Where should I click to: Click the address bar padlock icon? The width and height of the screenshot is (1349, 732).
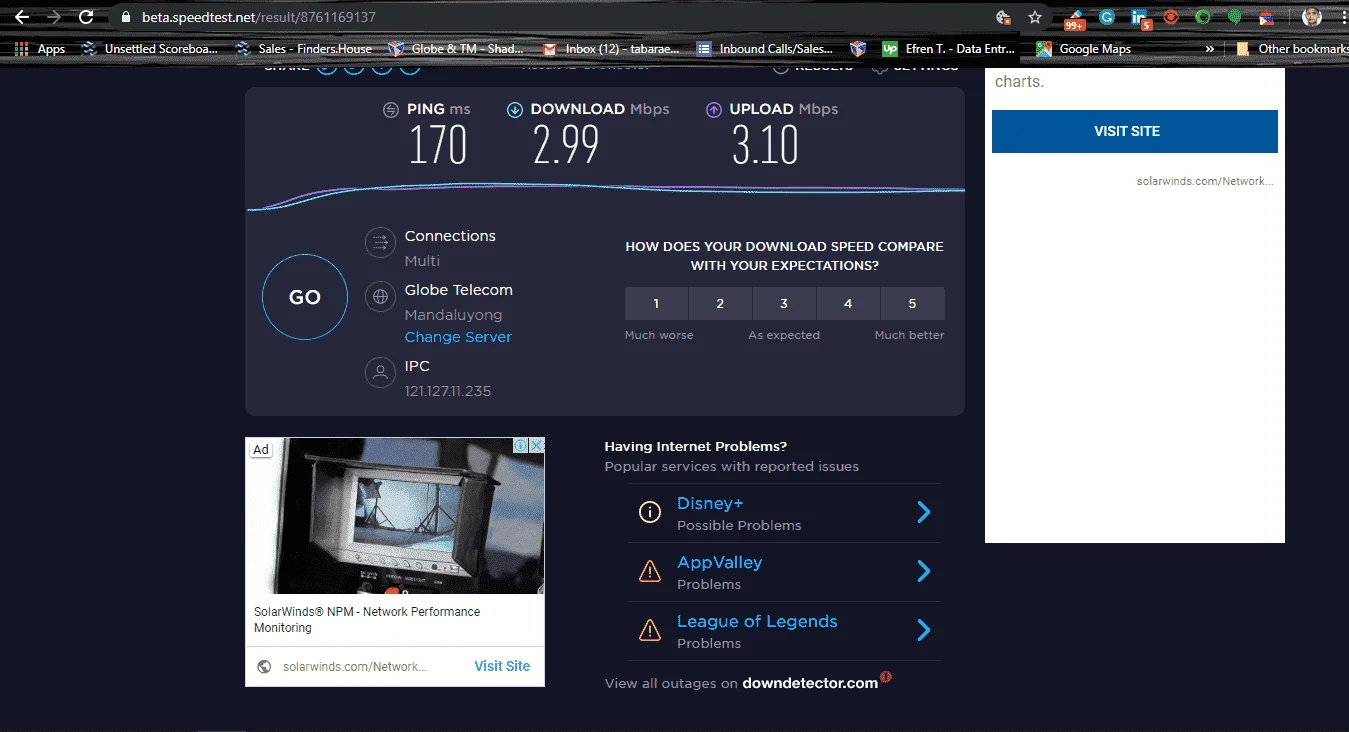coord(125,17)
